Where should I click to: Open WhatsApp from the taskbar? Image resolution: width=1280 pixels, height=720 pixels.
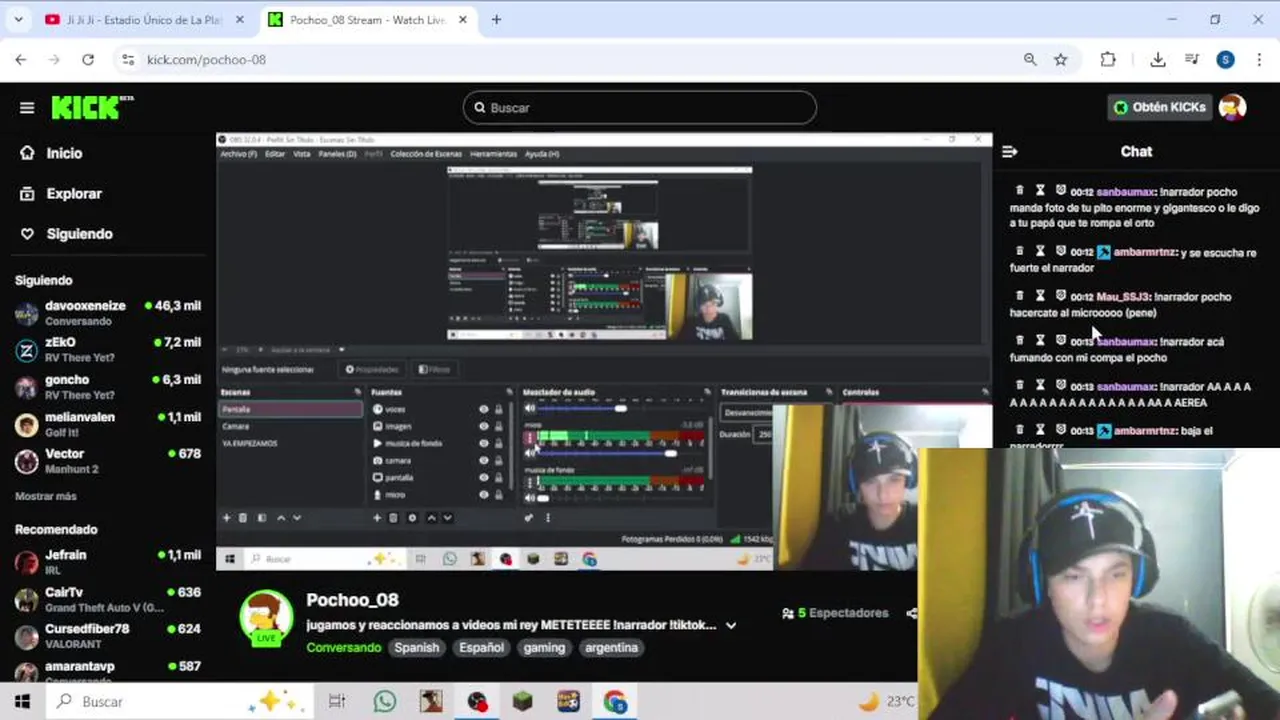coord(385,701)
